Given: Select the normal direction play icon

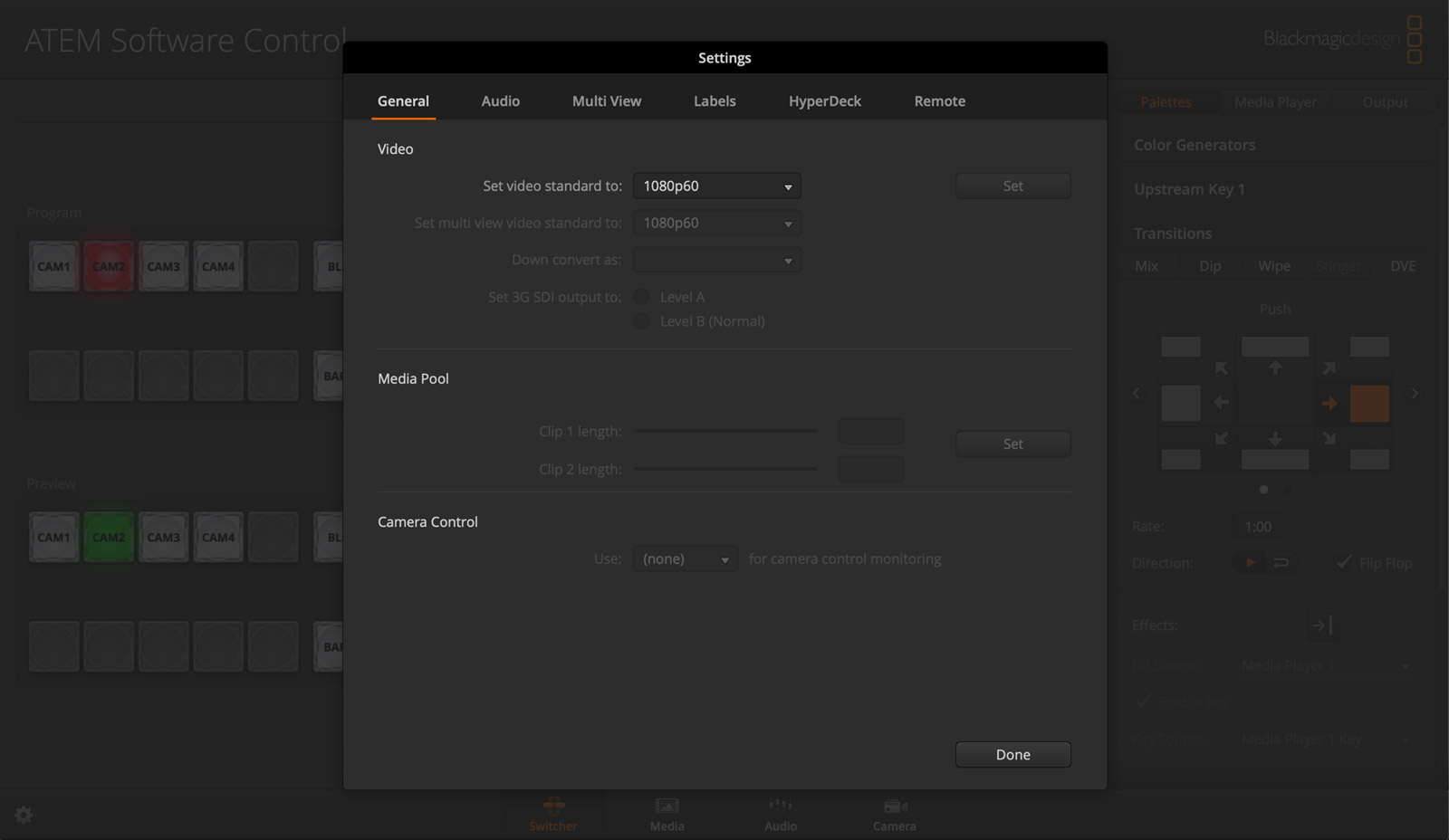Looking at the screenshot, I should tap(1250, 562).
